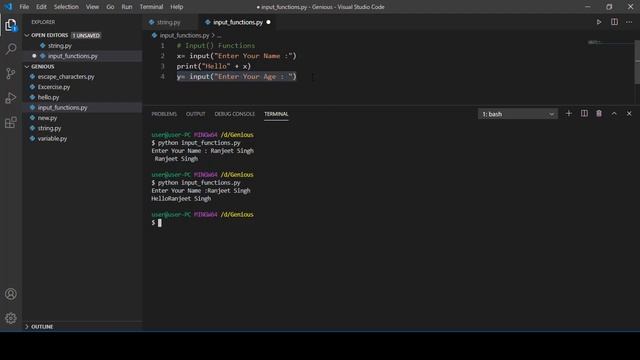Viewport: 640px width, 360px height.
Task: Click 'HelloRanjeet Singh' terminal output
Action: [181, 199]
